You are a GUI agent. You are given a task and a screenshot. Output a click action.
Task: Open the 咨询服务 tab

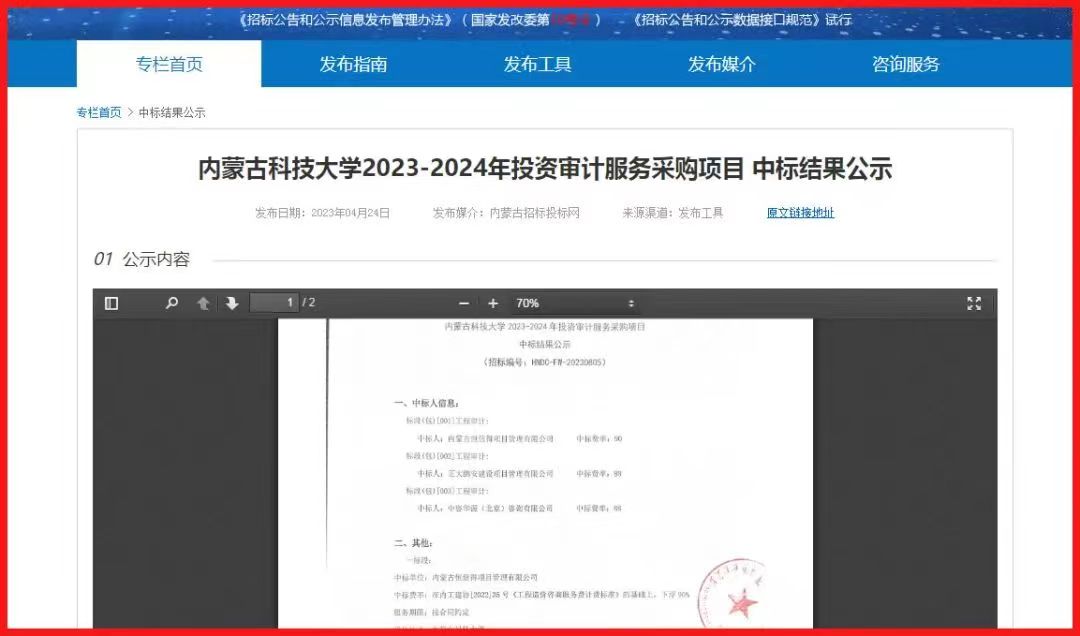click(905, 64)
